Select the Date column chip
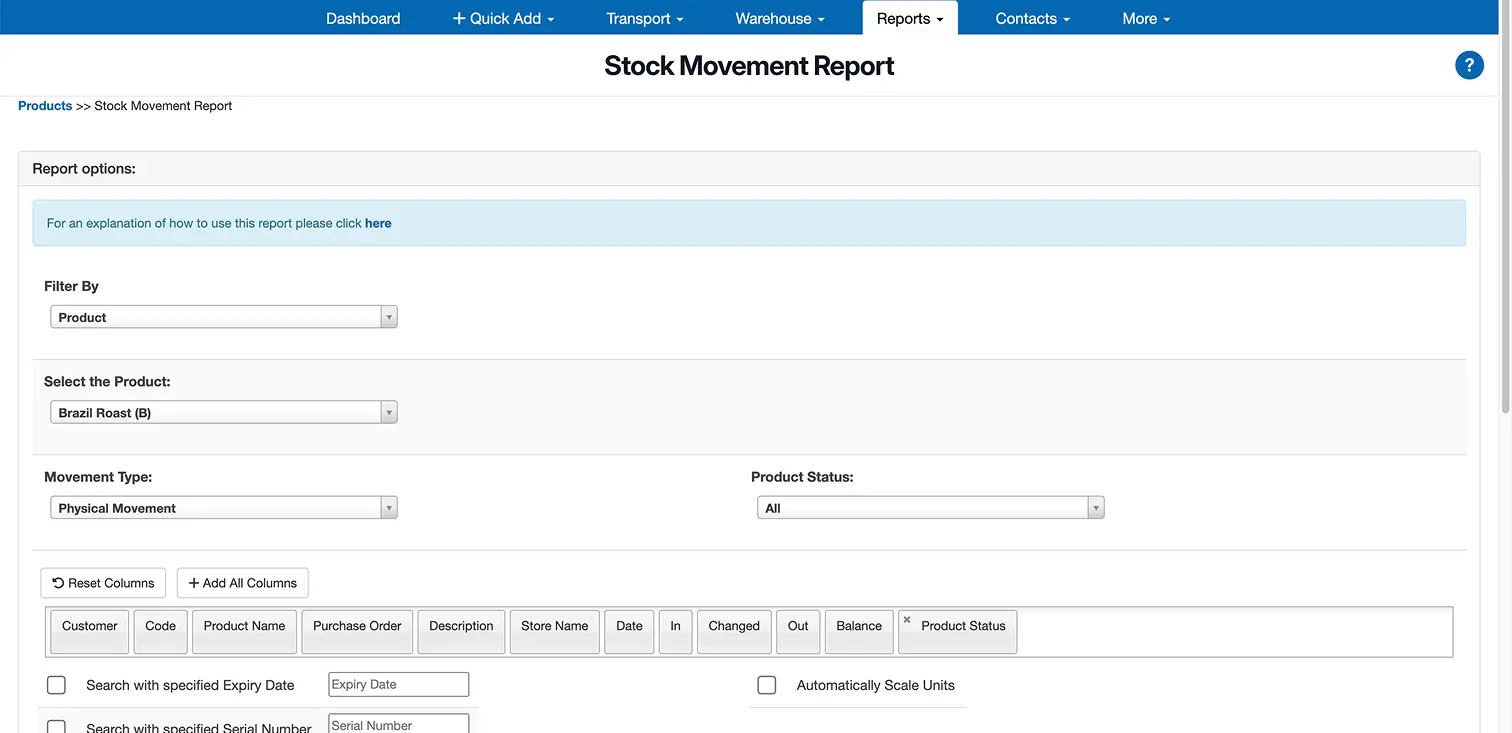The image size is (1512, 733). click(629, 631)
